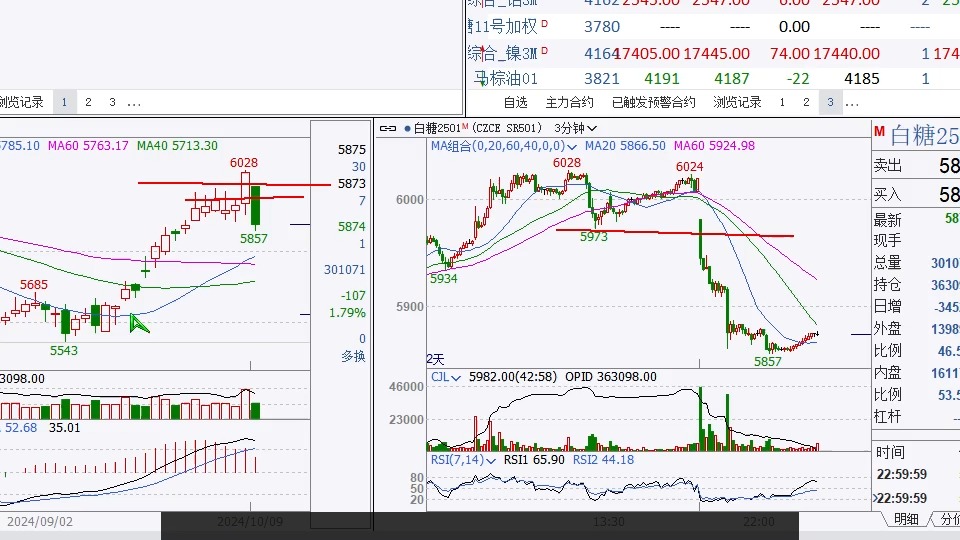Viewport: 960px width, 540px height.
Task: Go to page 2 in left panel pager
Action: (x=88, y=102)
